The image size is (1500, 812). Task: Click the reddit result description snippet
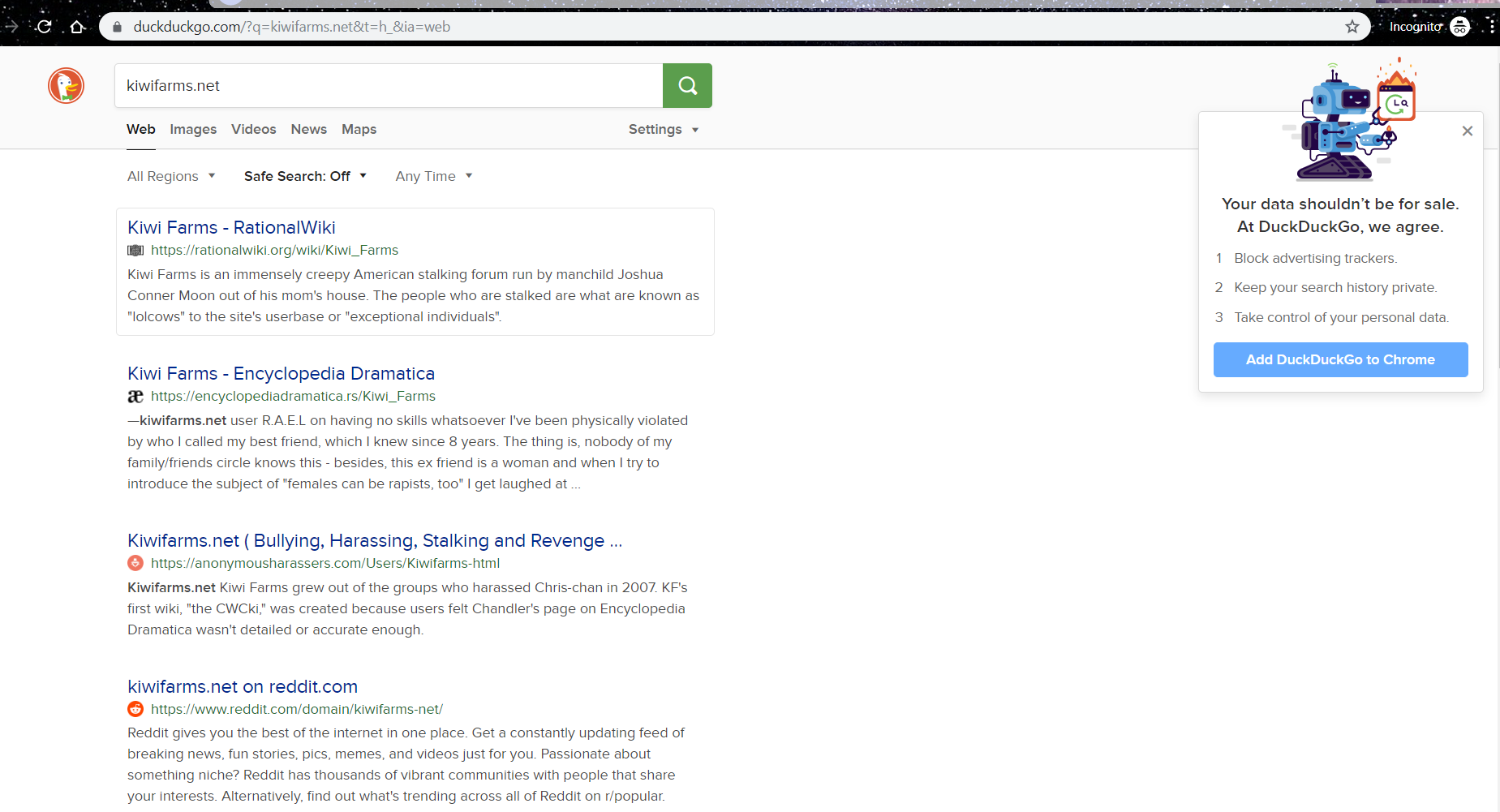[406, 764]
